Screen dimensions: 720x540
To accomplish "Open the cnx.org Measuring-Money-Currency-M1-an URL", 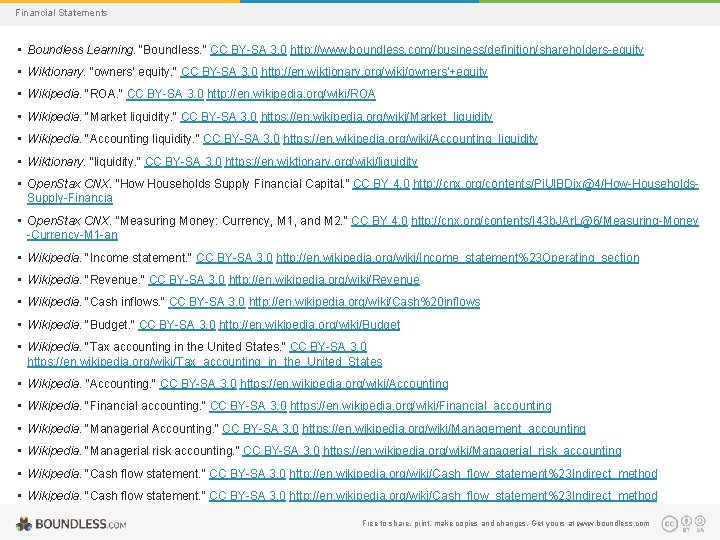I will [x=555, y=221].
